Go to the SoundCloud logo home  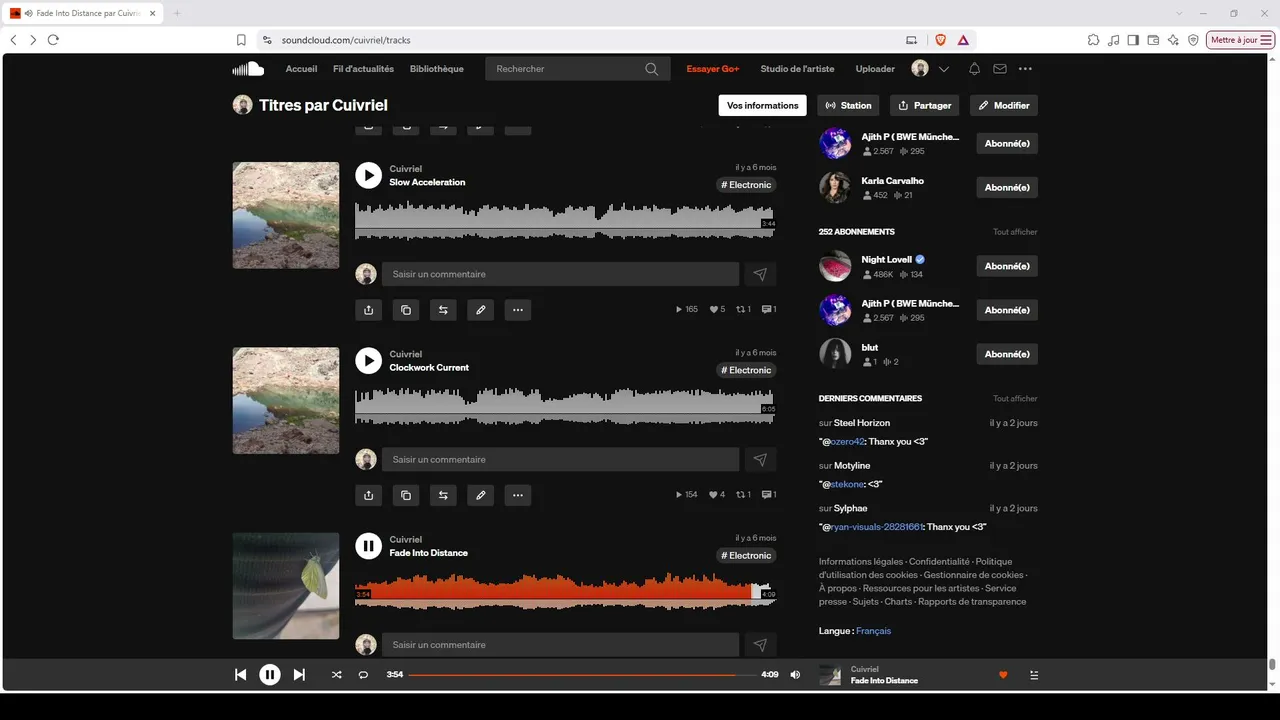click(248, 69)
